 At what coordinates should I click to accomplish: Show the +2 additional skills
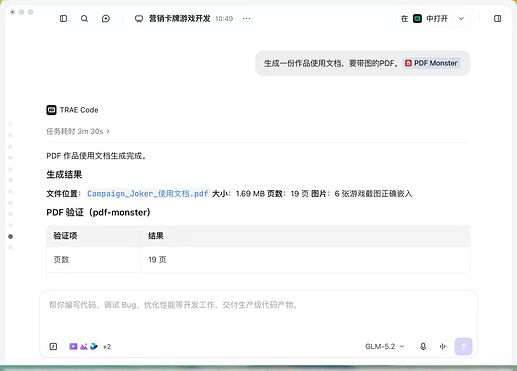(x=107, y=347)
